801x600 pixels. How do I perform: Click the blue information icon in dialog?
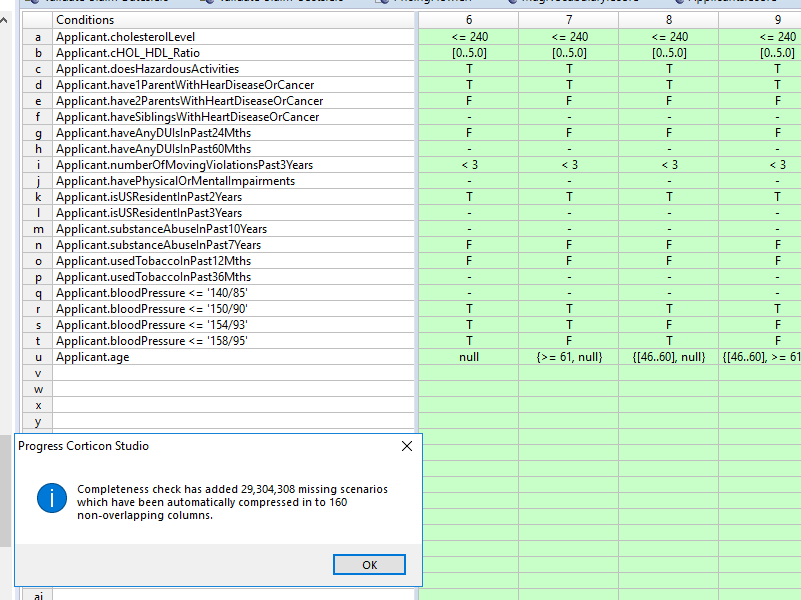tap(51, 498)
